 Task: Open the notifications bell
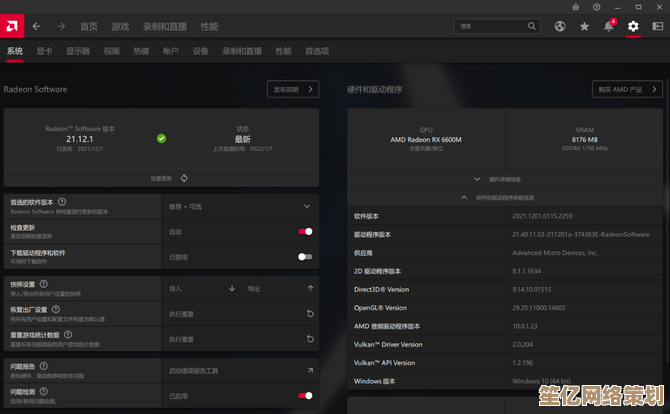[608, 26]
